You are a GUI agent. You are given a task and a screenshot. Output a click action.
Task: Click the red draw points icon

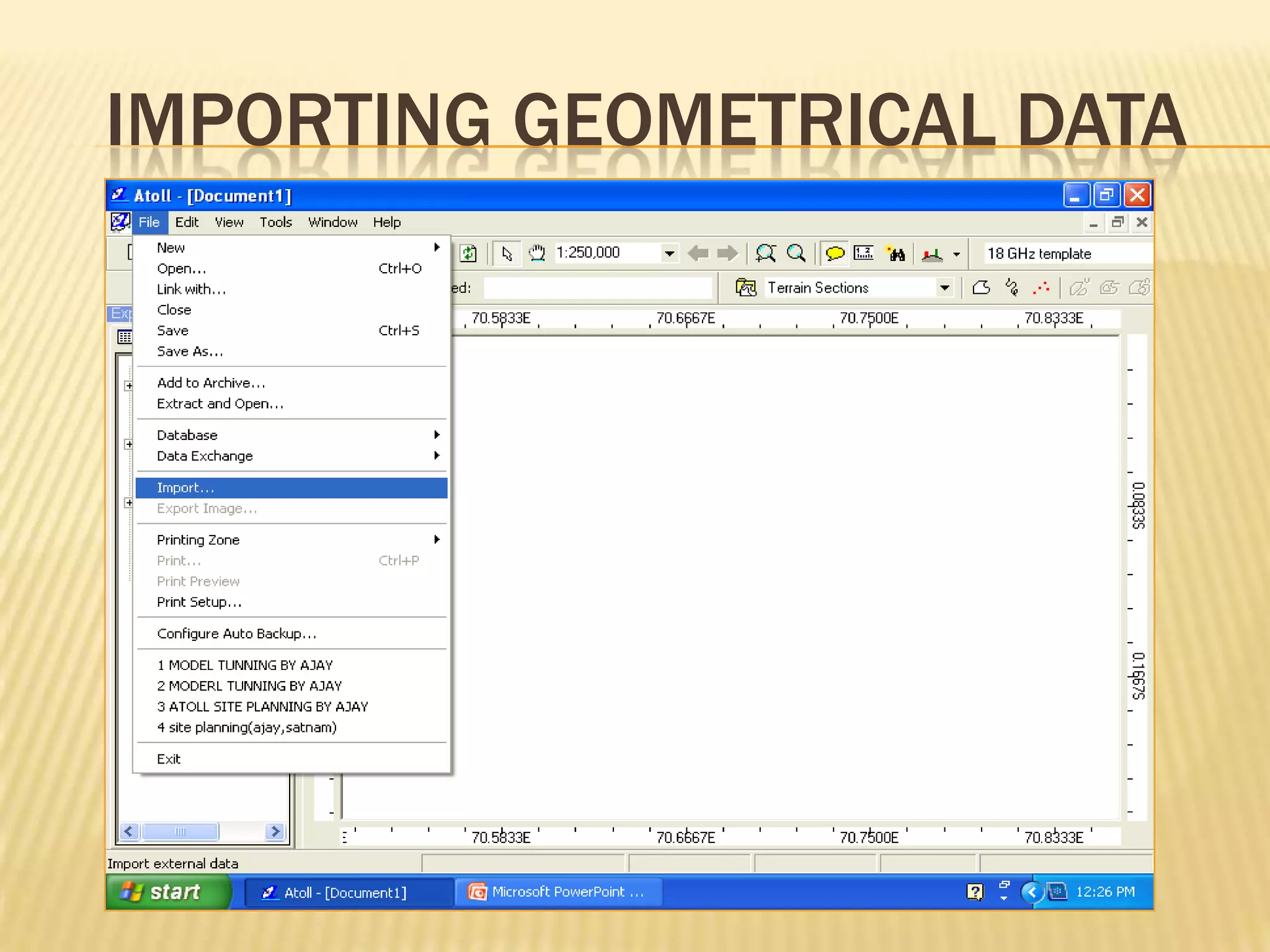[x=1041, y=288]
